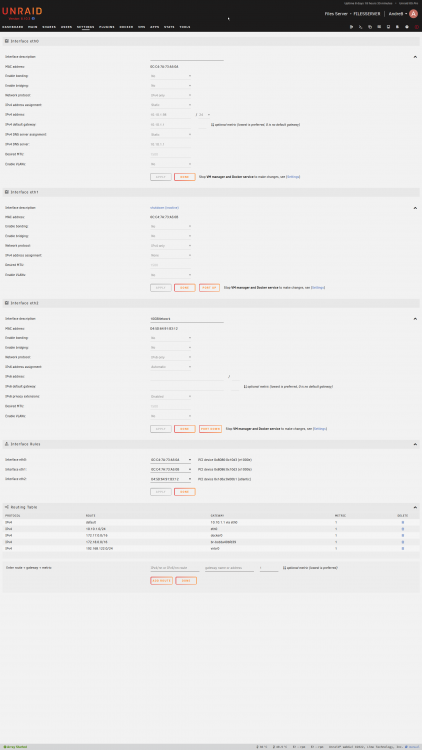Viewport: 422px width, 750px height.
Task: Click the UNRAID logo
Action: (22, 11)
